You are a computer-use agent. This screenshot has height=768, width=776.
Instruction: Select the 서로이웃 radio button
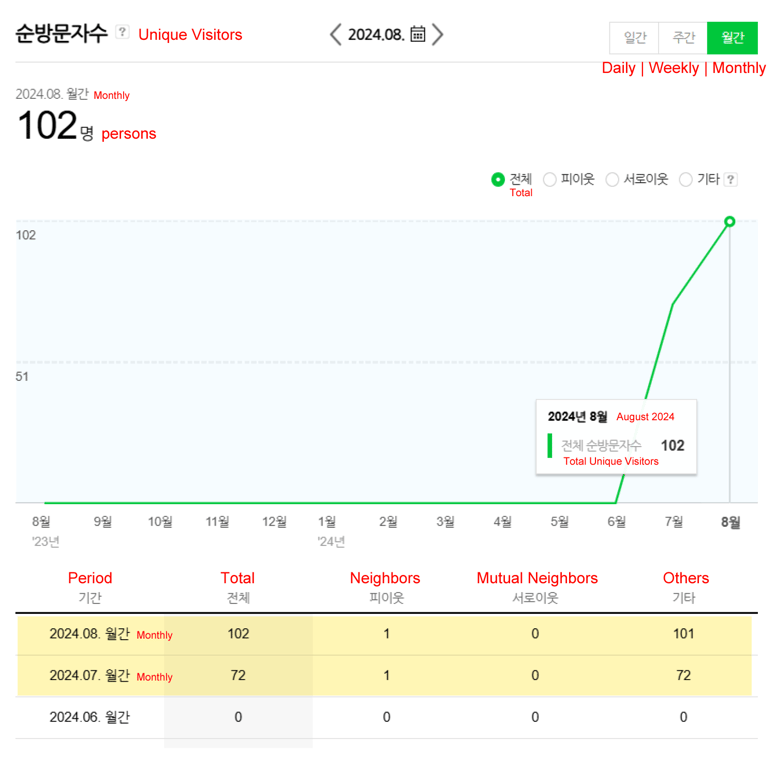612,179
